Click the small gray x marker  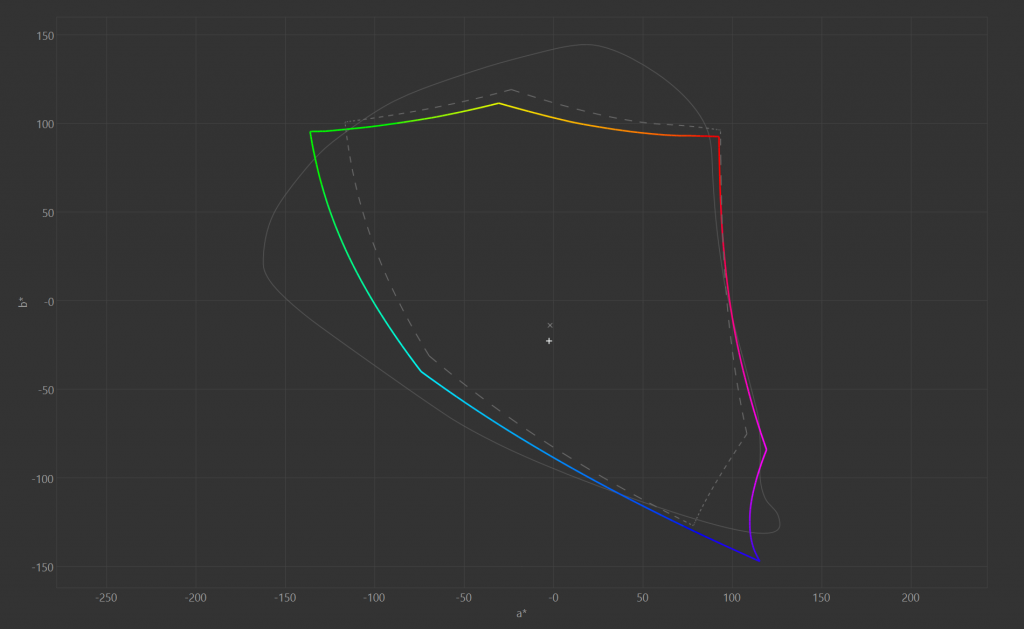pos(550,325)
